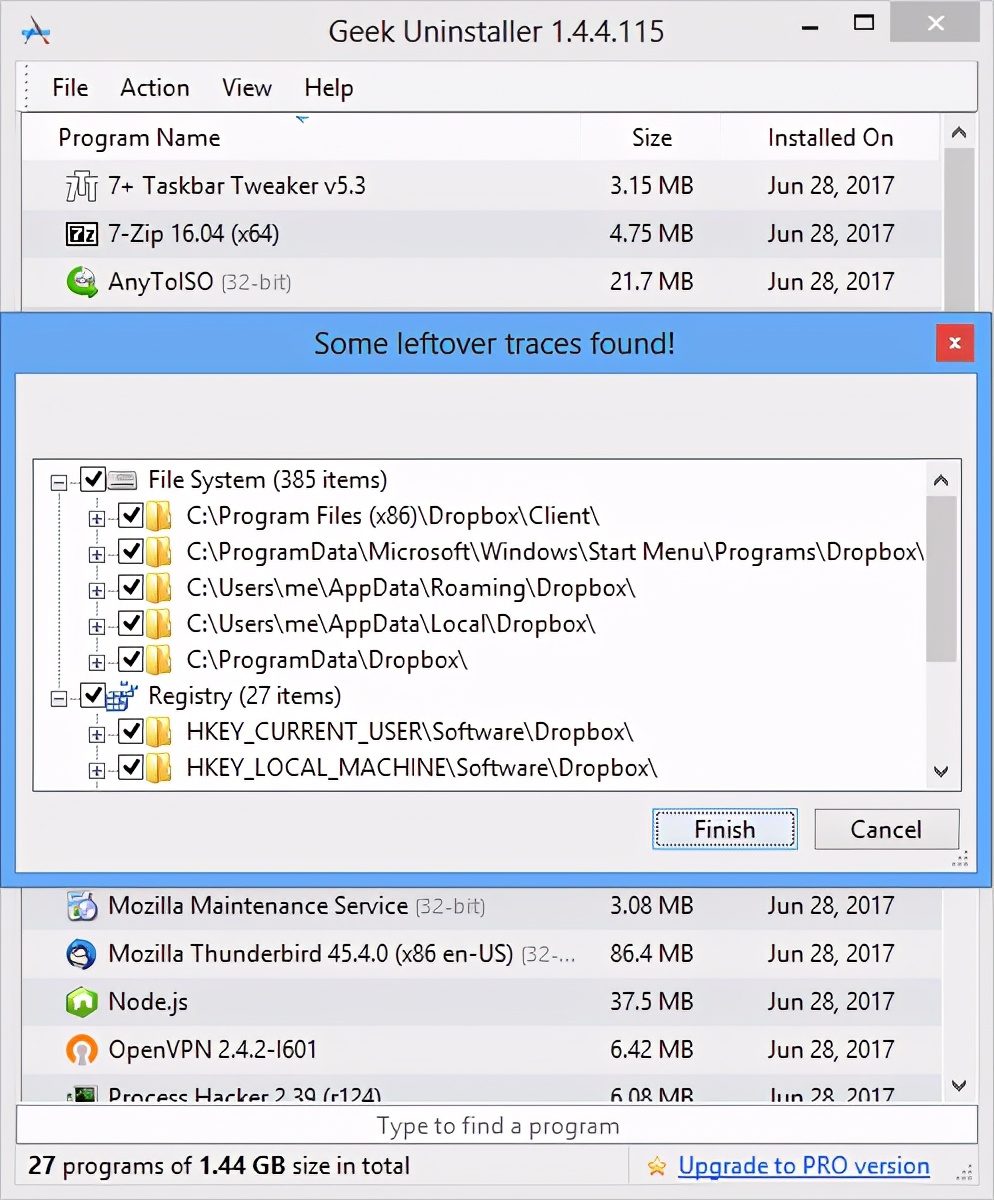
Task: Uncheck the C:\ProgramData\Dropbox\ checkbox
Action: point(131,660)
